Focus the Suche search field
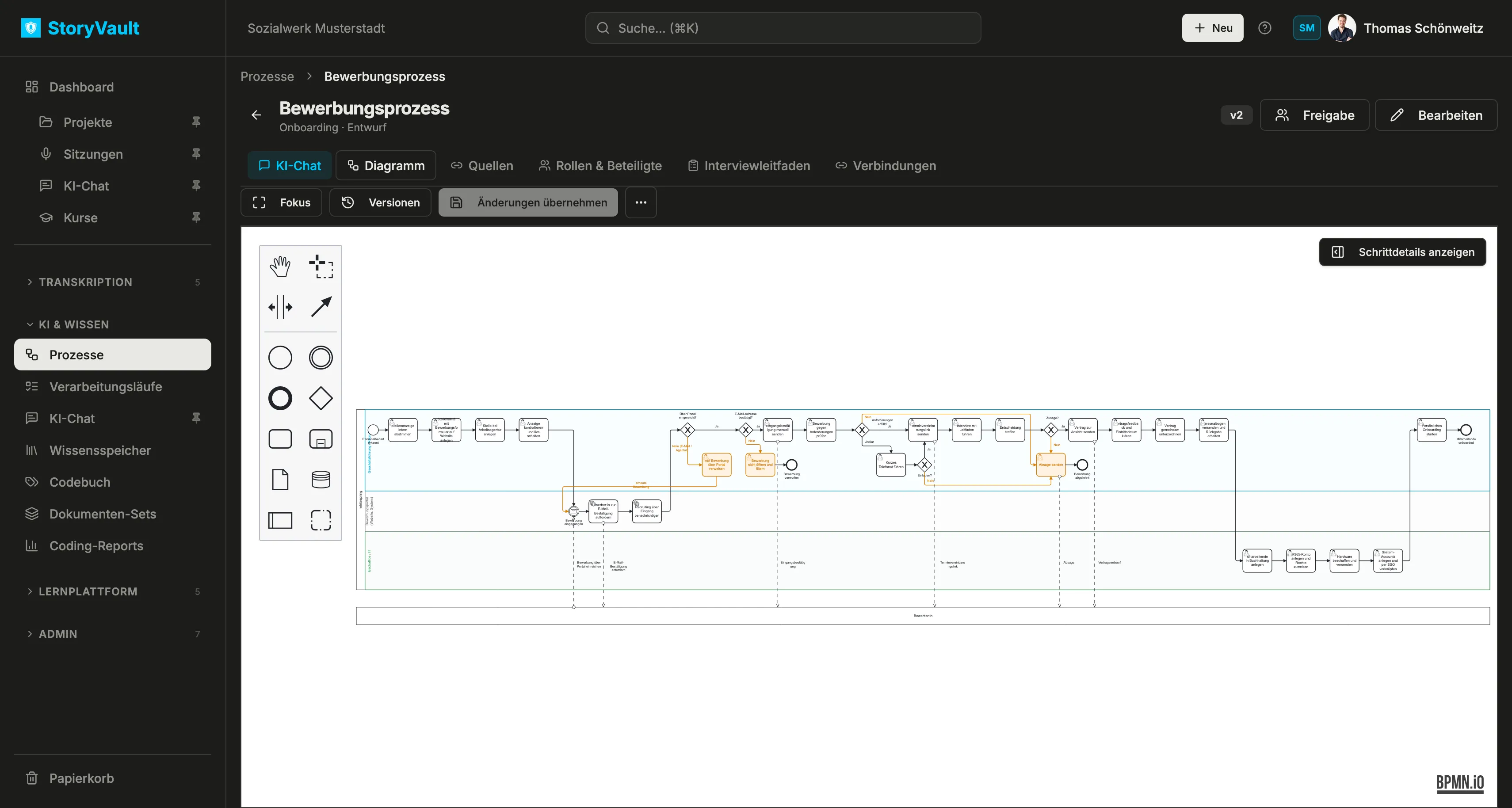 point(783,28)
